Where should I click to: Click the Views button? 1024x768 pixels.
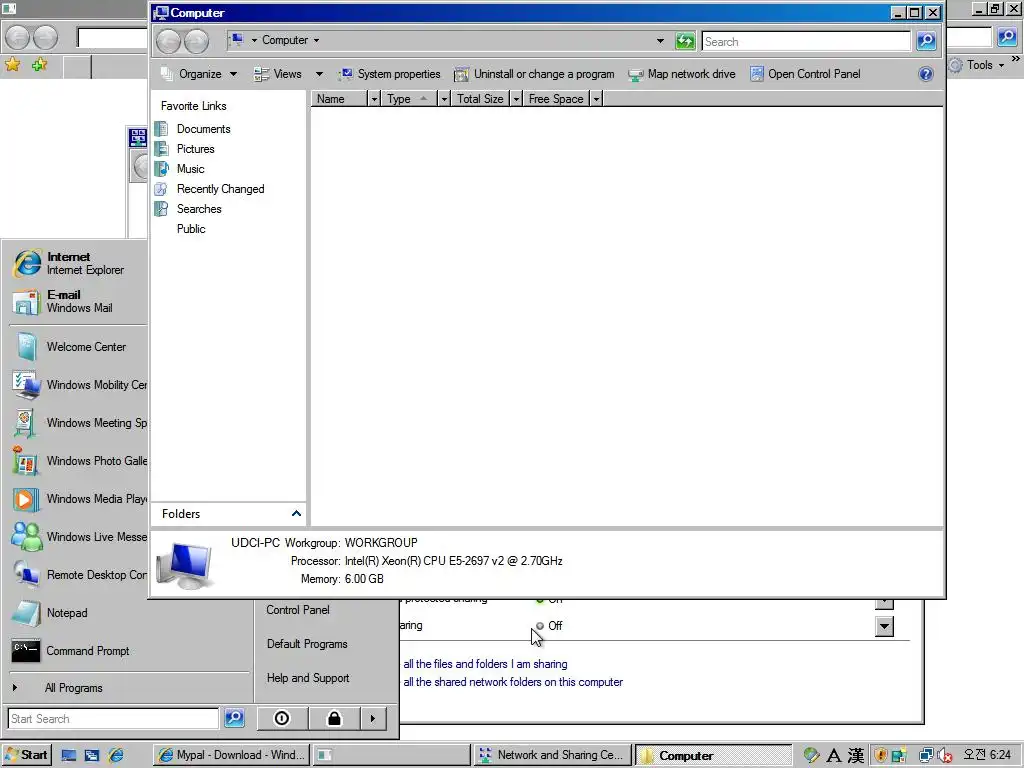pyautogui.click(x=278, y=74)
